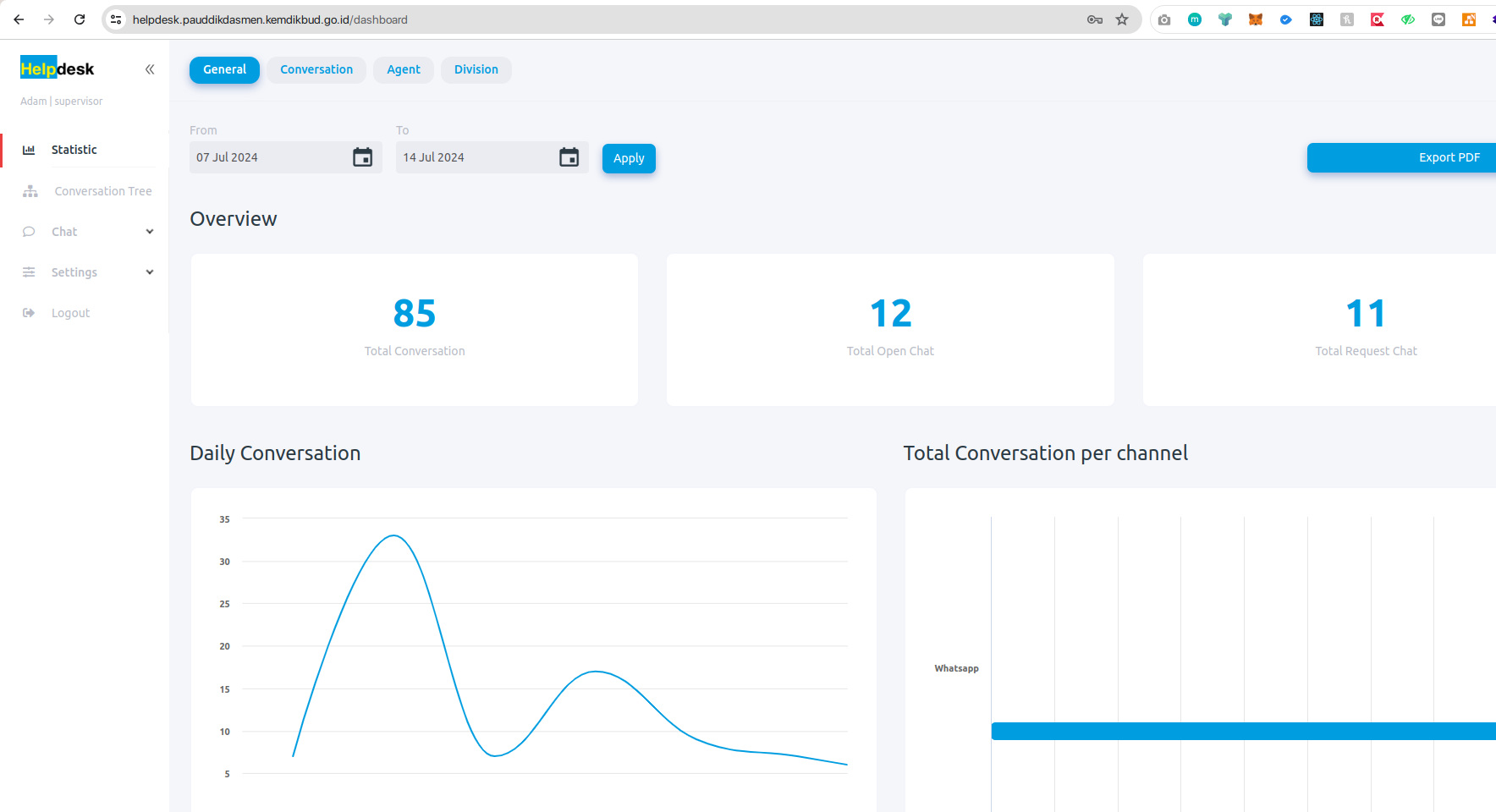
Task: Click the 'Daily Conversation' heading
Action: [x=275, y=453]
